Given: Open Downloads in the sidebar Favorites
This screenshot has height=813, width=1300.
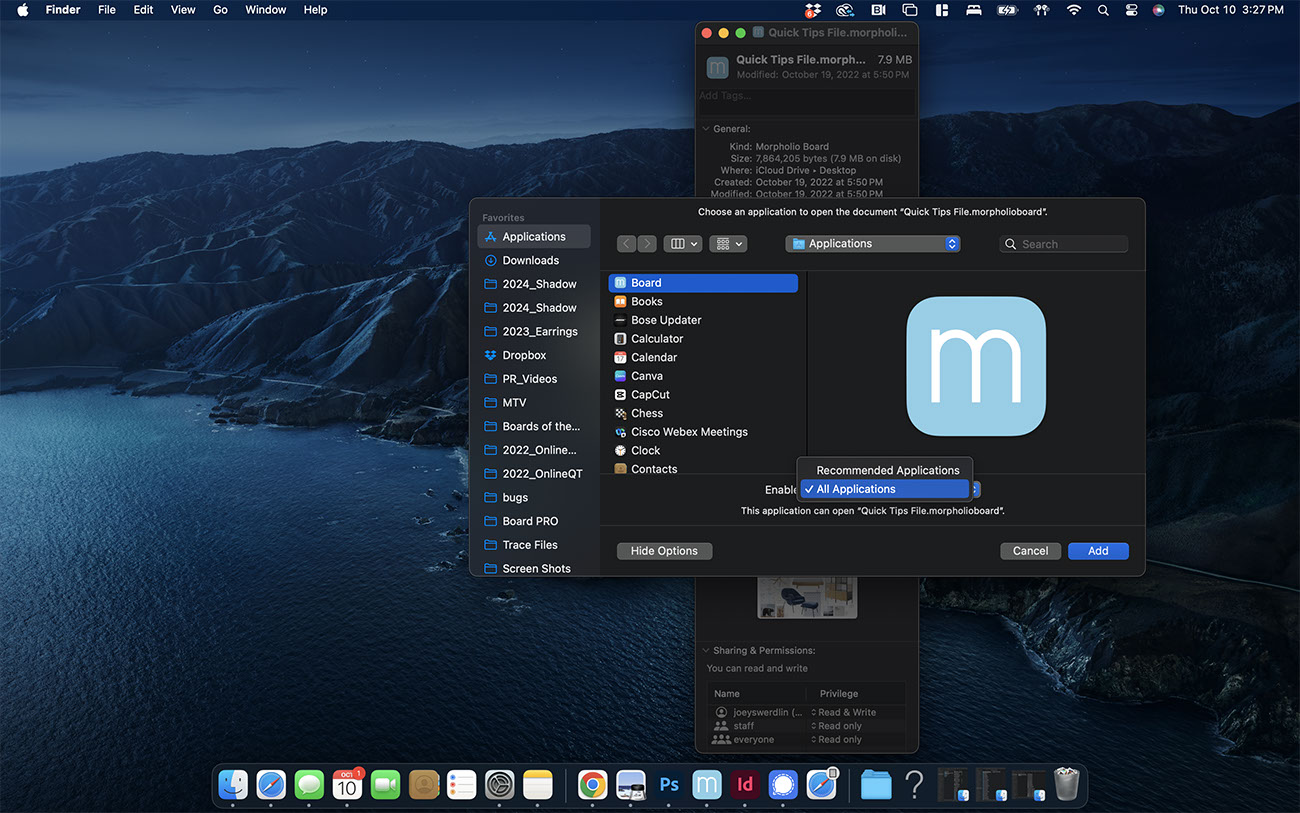Looking at the screenshot, I should click(x=530, y=260).
